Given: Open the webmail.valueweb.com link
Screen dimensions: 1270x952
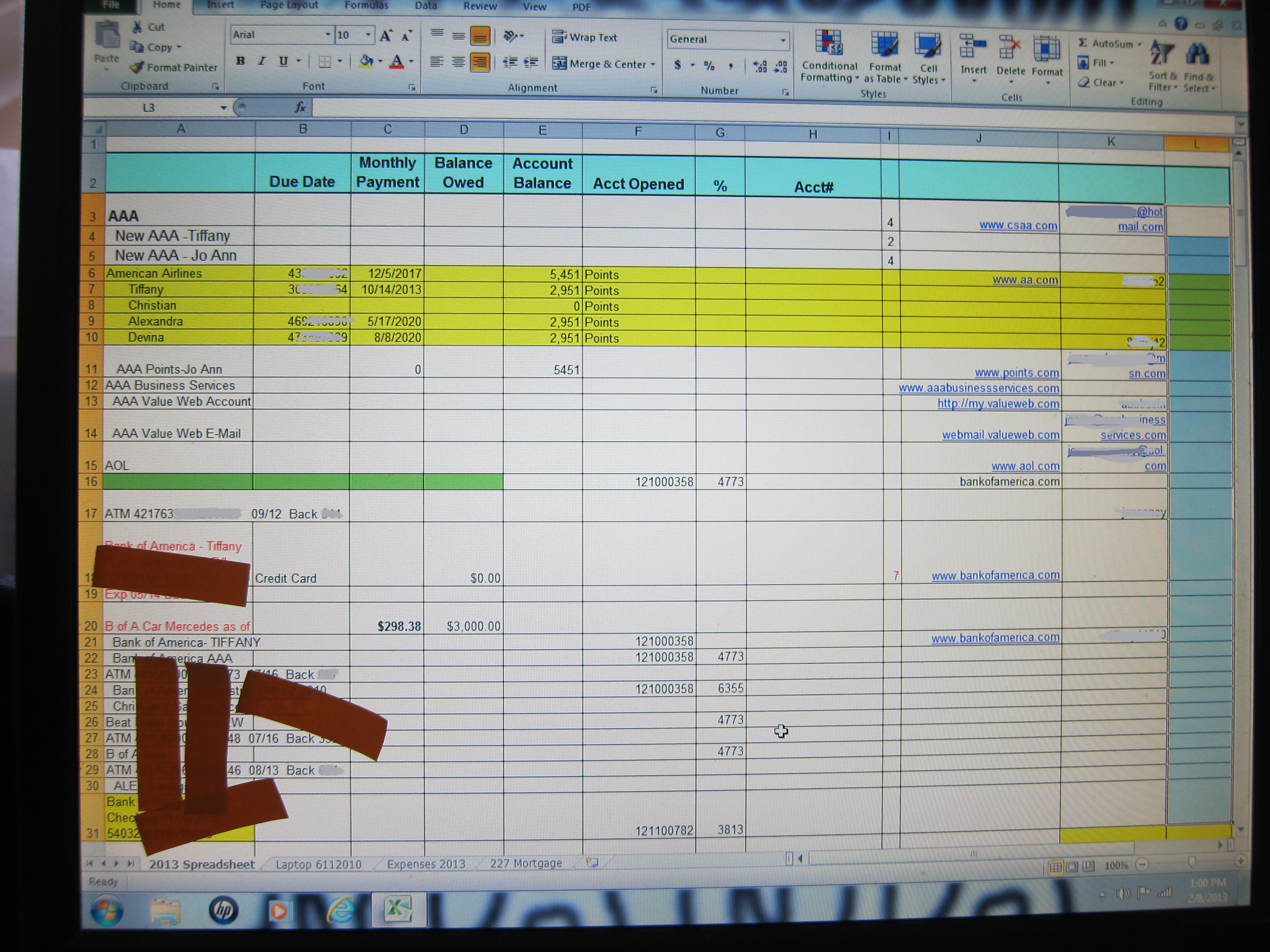Looking at the screenshot, I should [1001, 435].
